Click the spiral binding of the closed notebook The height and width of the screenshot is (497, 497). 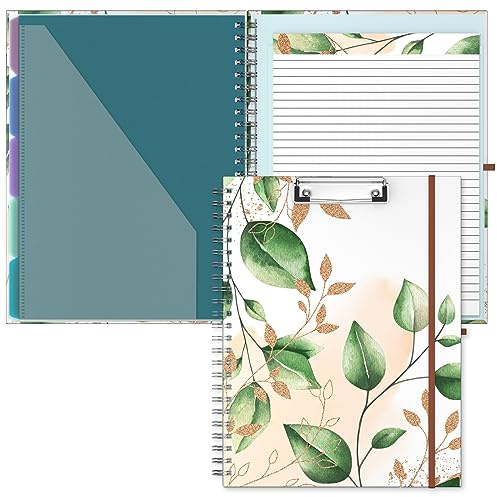[222, 333]
